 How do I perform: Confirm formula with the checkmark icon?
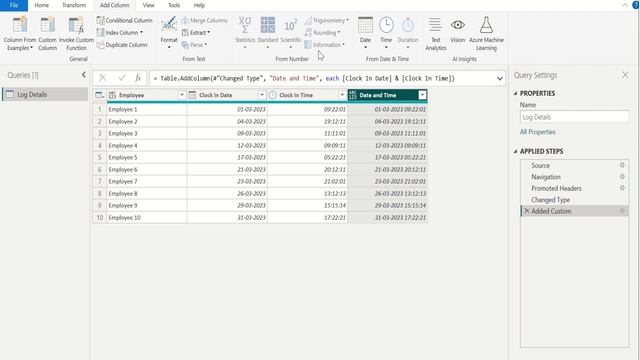[x=121, y=78]
